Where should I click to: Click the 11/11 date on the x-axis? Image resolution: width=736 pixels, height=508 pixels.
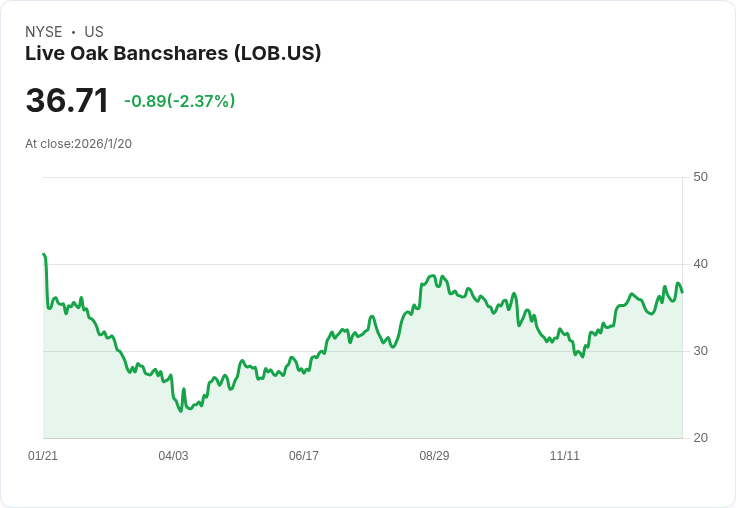[565, 455]
